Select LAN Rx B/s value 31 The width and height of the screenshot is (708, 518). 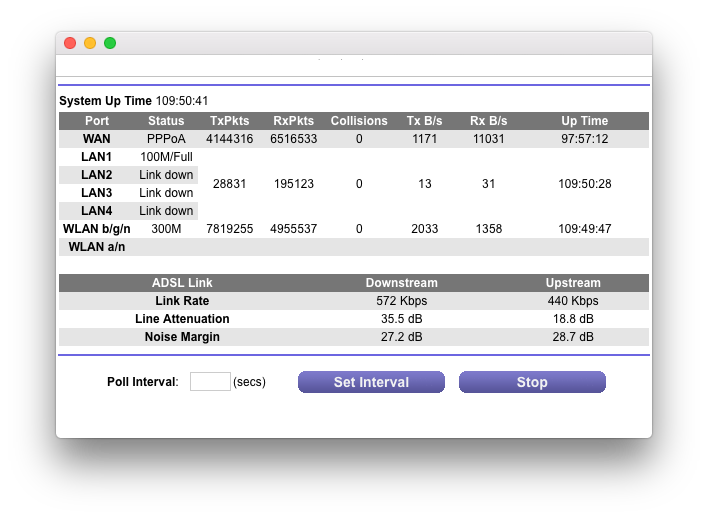(x=489, y=184)
